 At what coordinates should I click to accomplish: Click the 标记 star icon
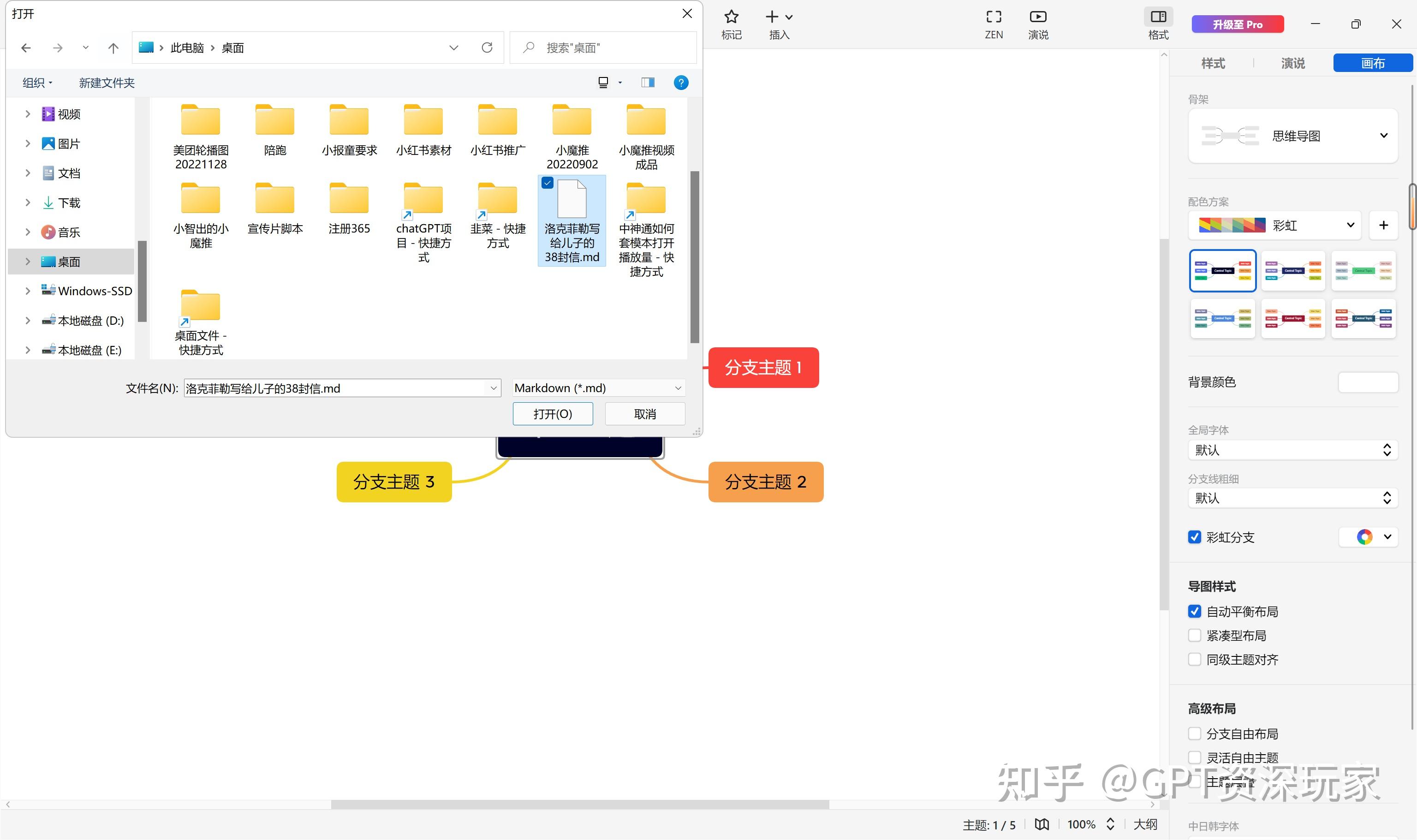(731, 17)
